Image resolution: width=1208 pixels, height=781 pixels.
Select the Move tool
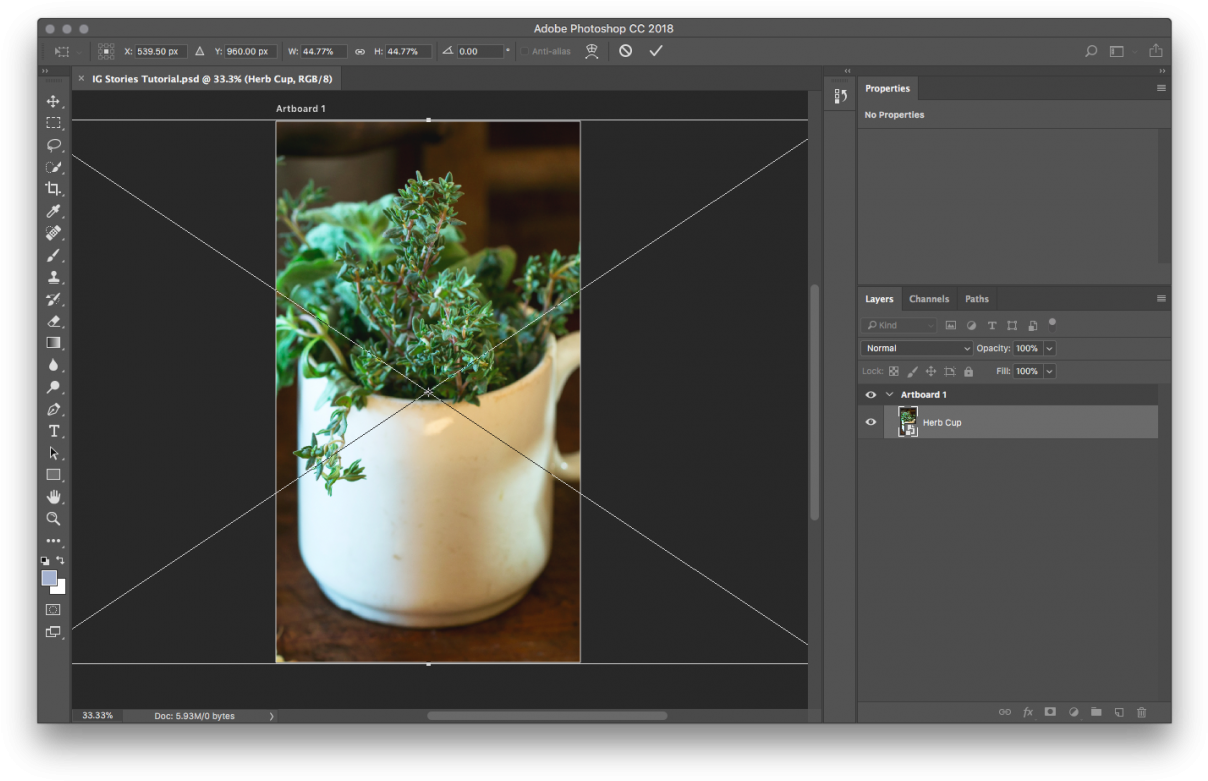[54, 100]
